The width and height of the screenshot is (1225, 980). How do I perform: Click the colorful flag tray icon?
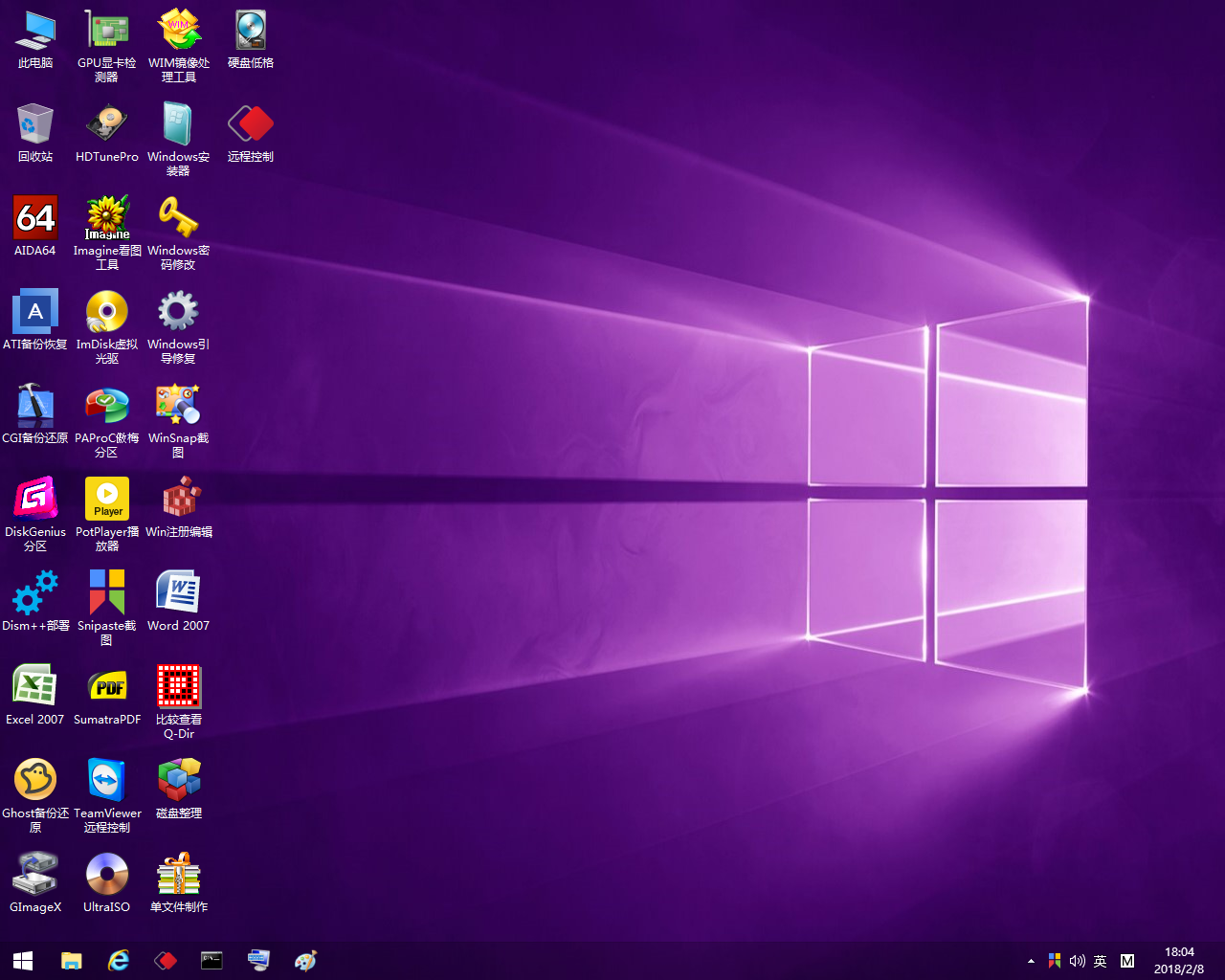(x=1055, y=961)
